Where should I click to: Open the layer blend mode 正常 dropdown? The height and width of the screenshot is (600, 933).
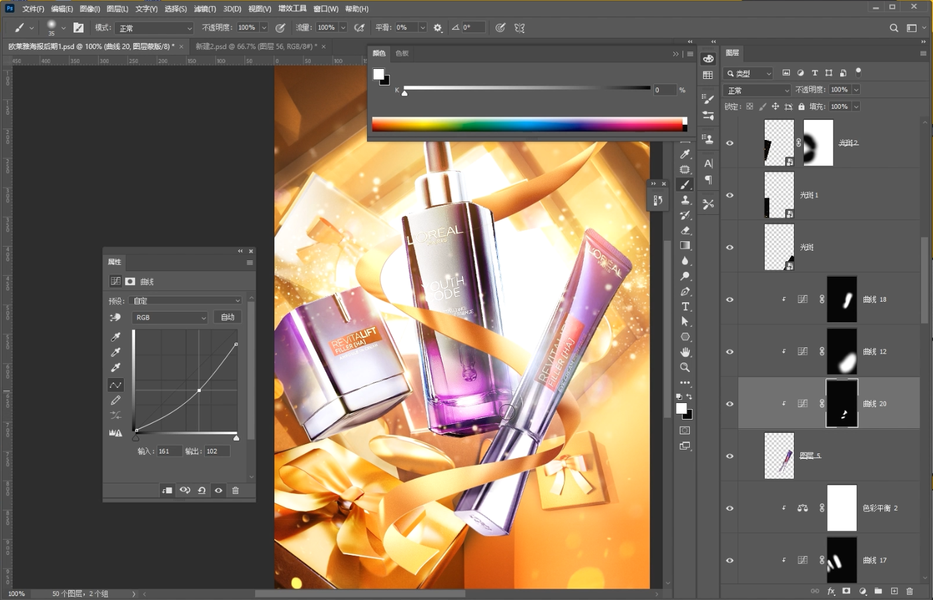(757, 90)
